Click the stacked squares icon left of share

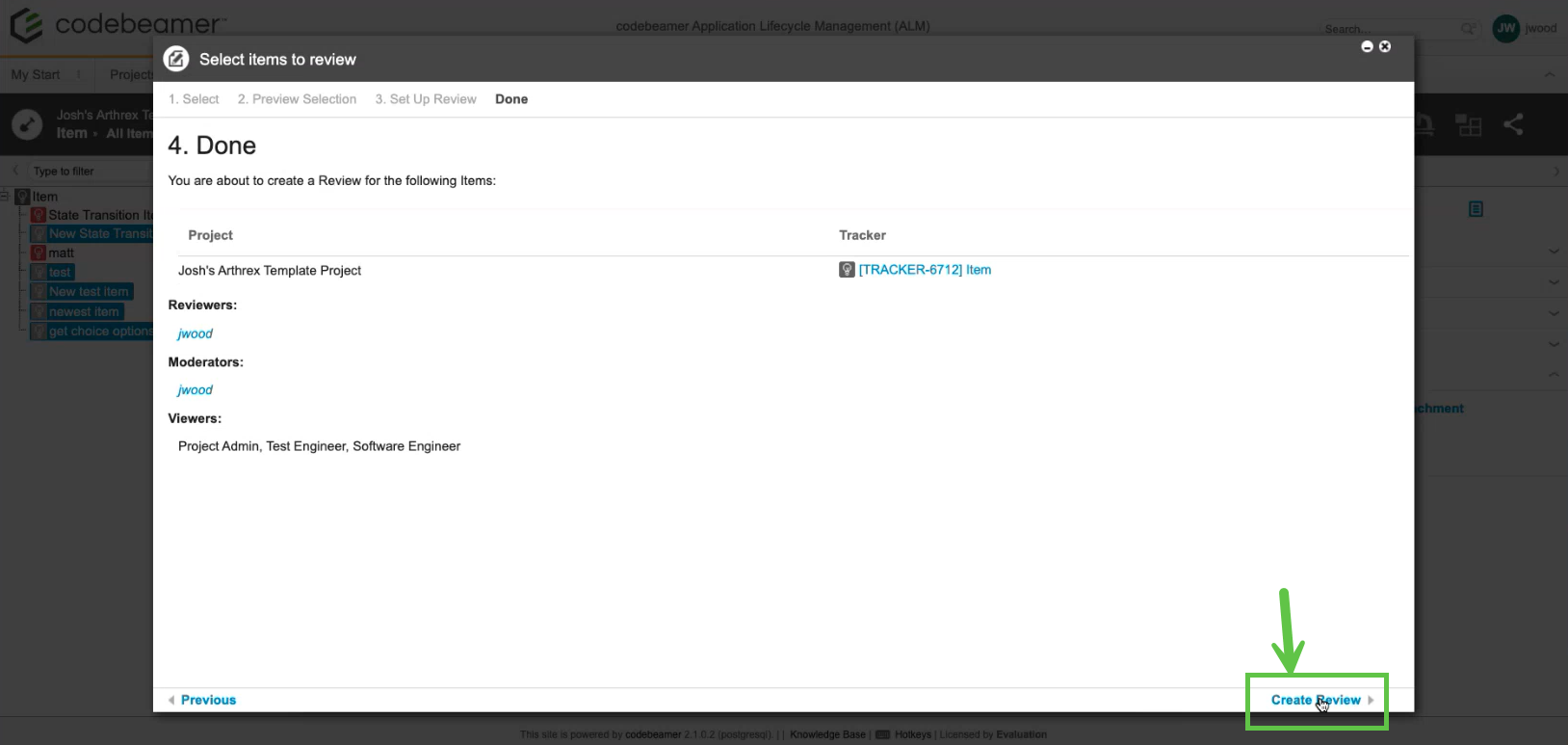(1469, 125)
